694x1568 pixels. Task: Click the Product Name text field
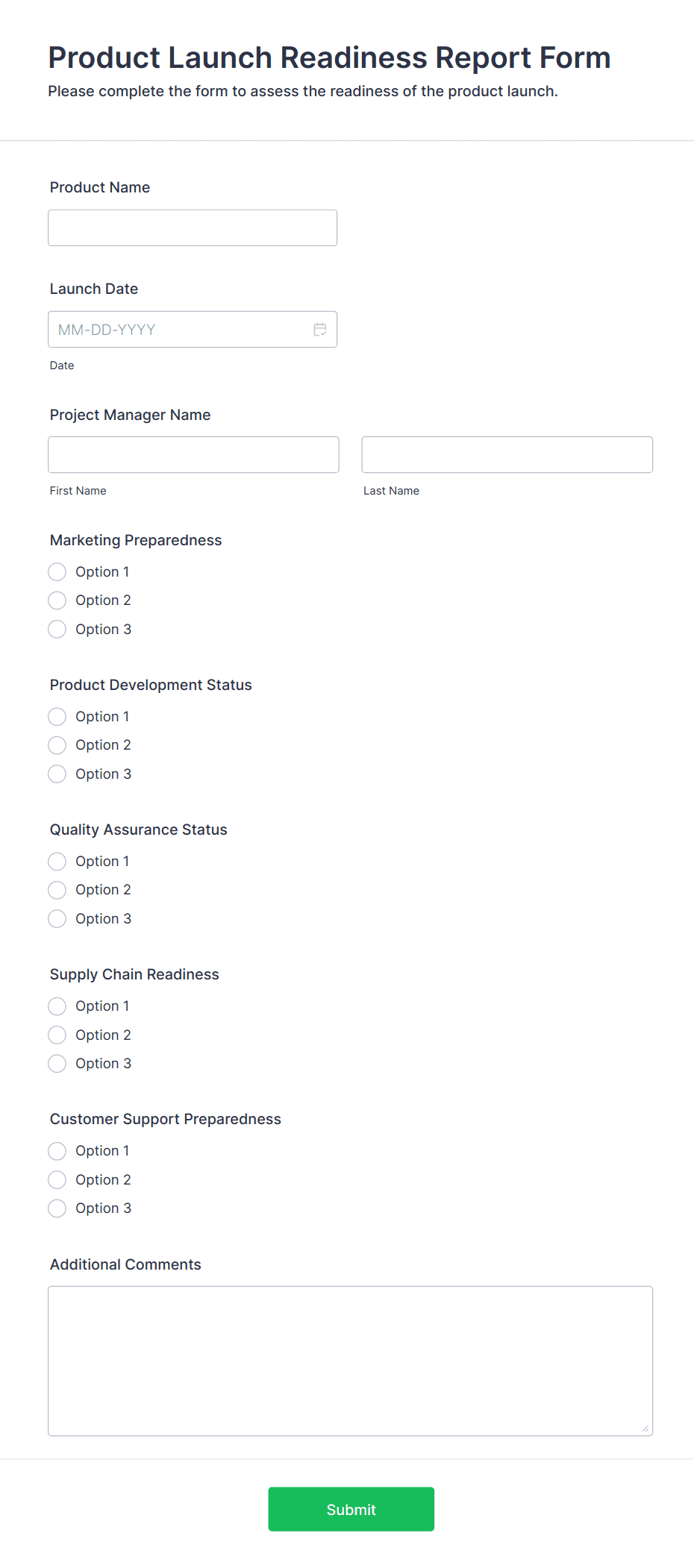(x=193, y=228)
